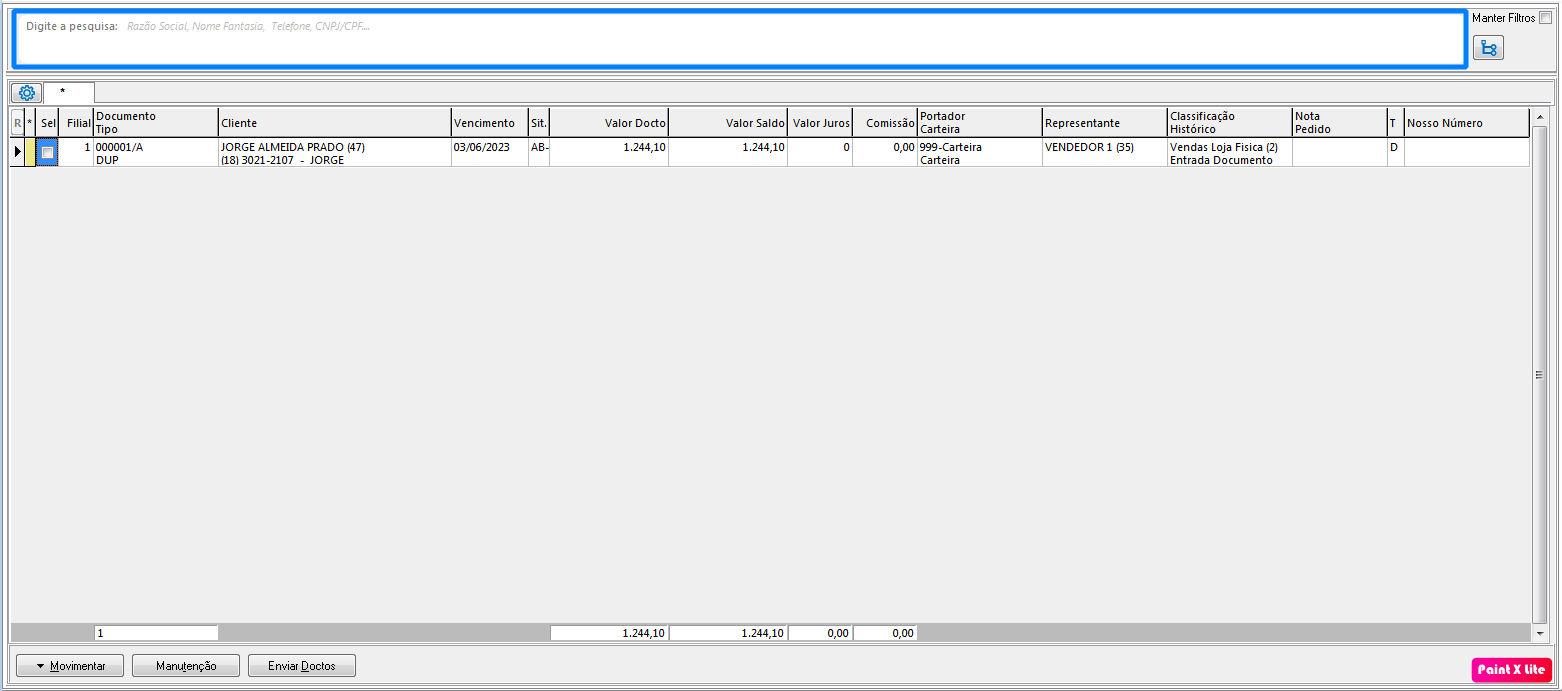Open the gear settings tab icon

[x=27, y=93]
